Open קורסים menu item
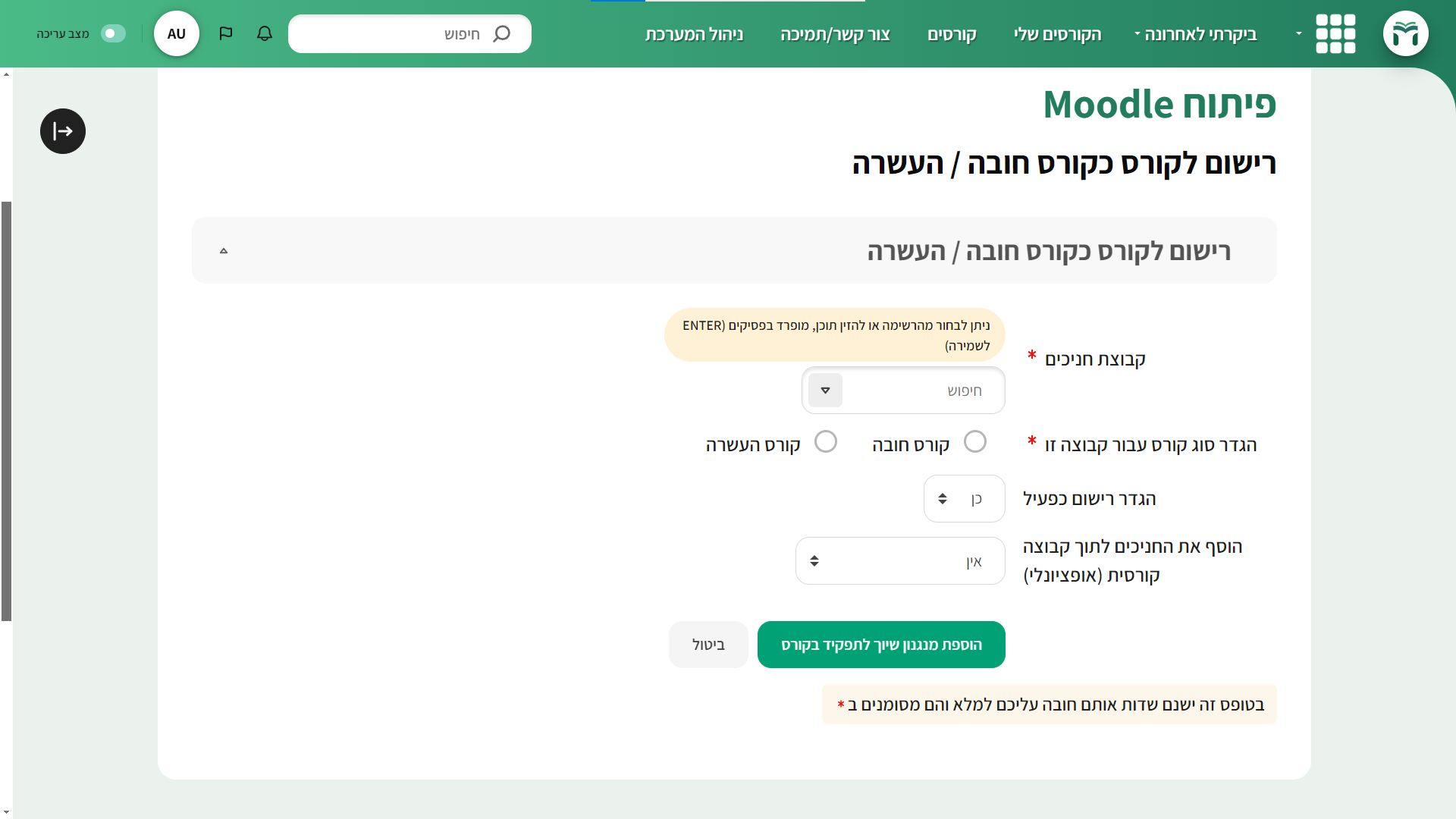The height and width of the screenshot is (819, 1456). point(952,34)
